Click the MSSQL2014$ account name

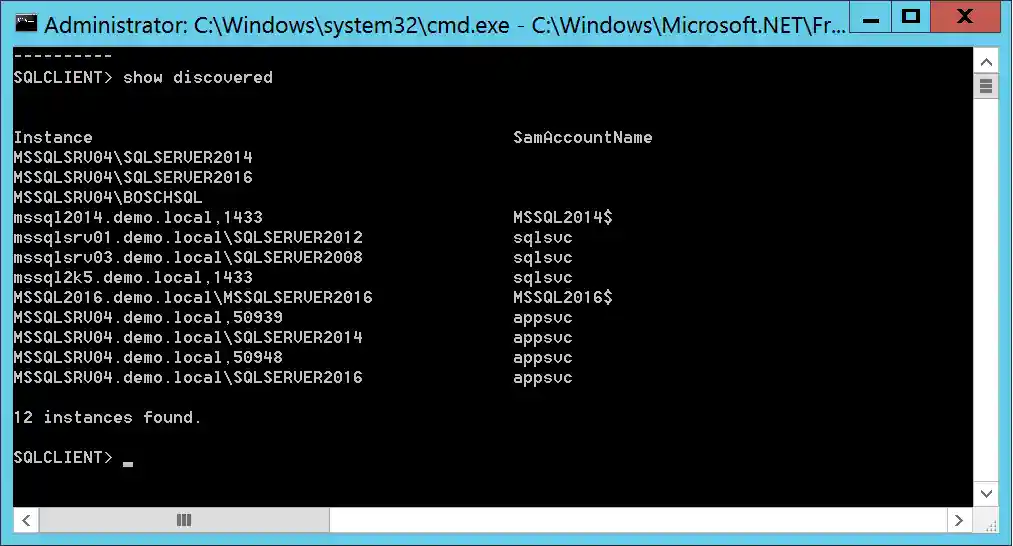click(563, 218)
